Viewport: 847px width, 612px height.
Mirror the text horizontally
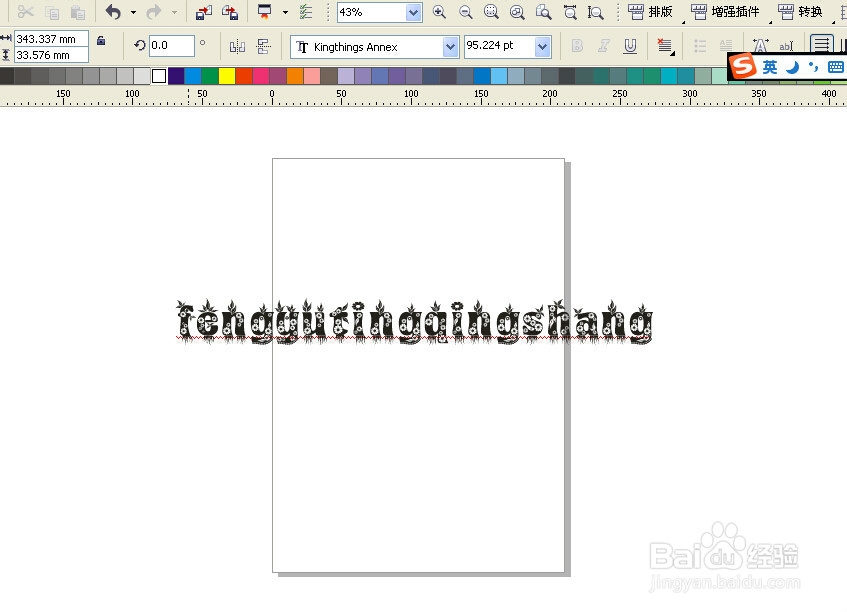(x=237, y=46)
